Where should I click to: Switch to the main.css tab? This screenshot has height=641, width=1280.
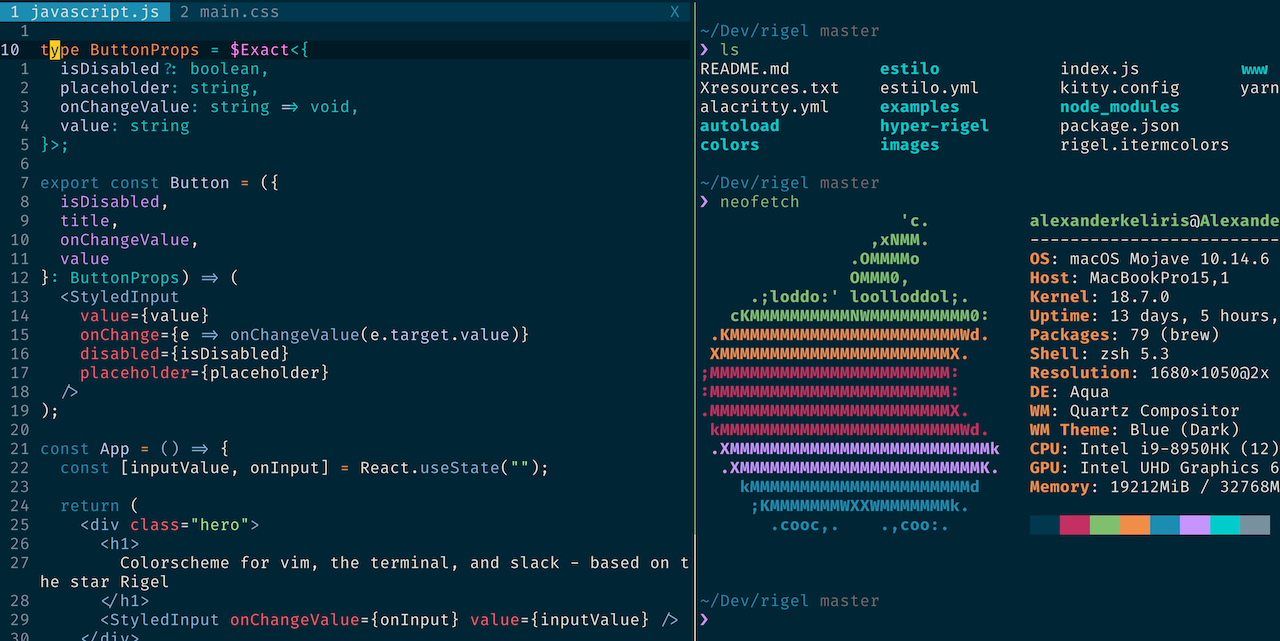[x=229, y=12]
